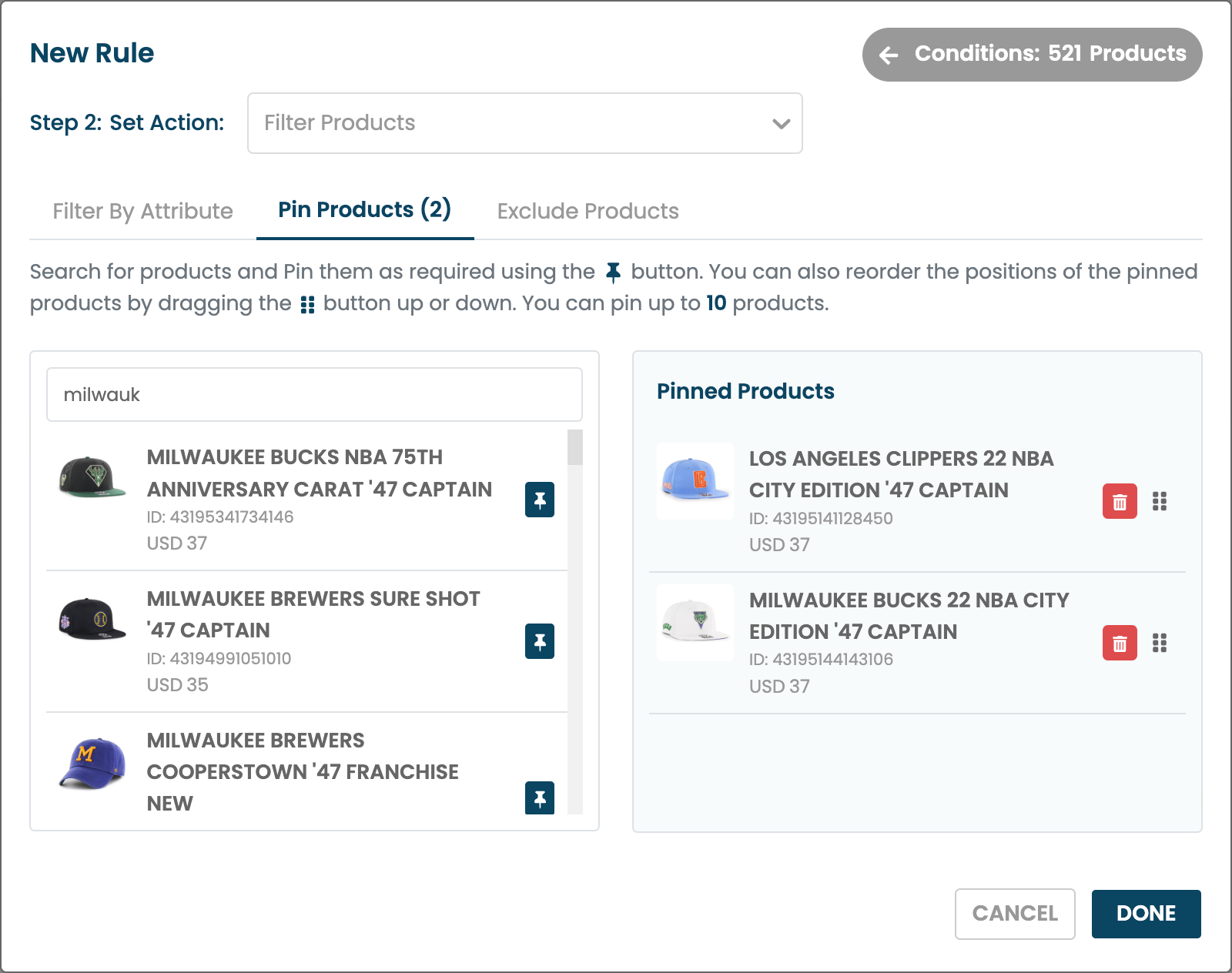Click the search results scrollbar thumb
Viewport: 1232px width, 973px height.
tap(575, 447)
